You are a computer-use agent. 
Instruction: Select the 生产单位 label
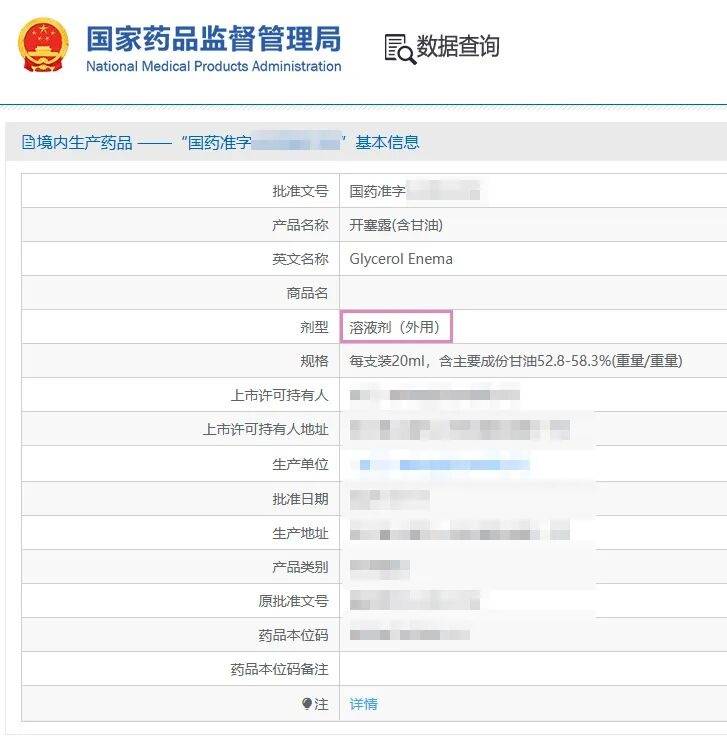(x=300, y=465)
